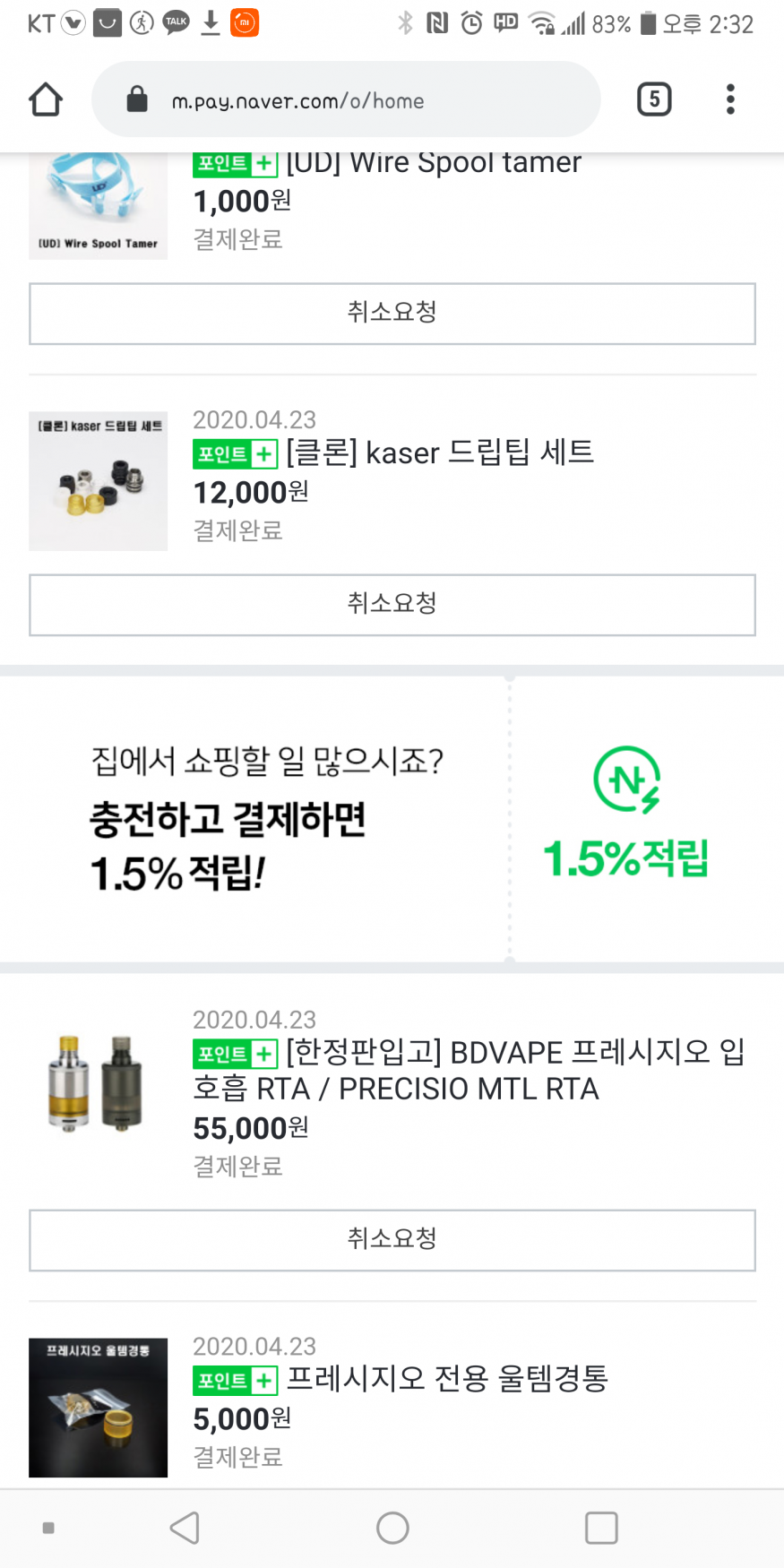Tap the kaser drip tip product thumbnail
This screenshot has height=1568, width=784.
point(99,482)
